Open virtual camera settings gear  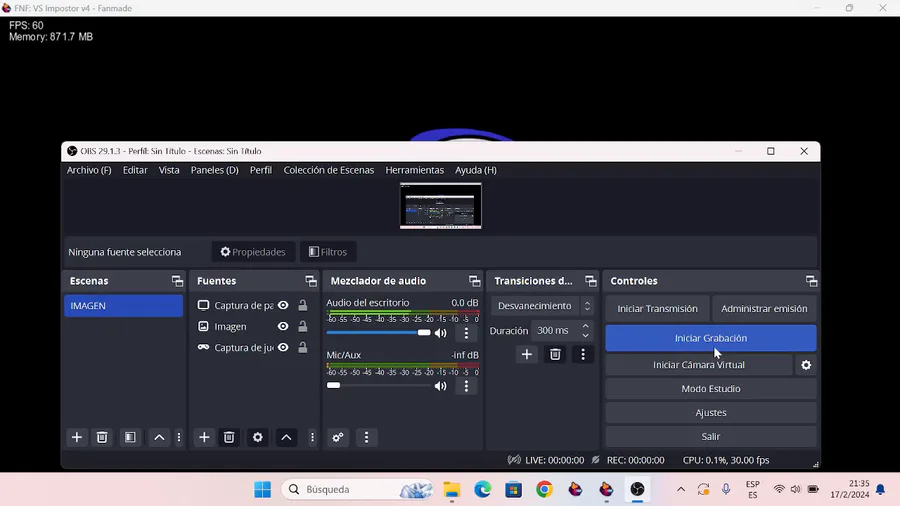coord(806,365)
